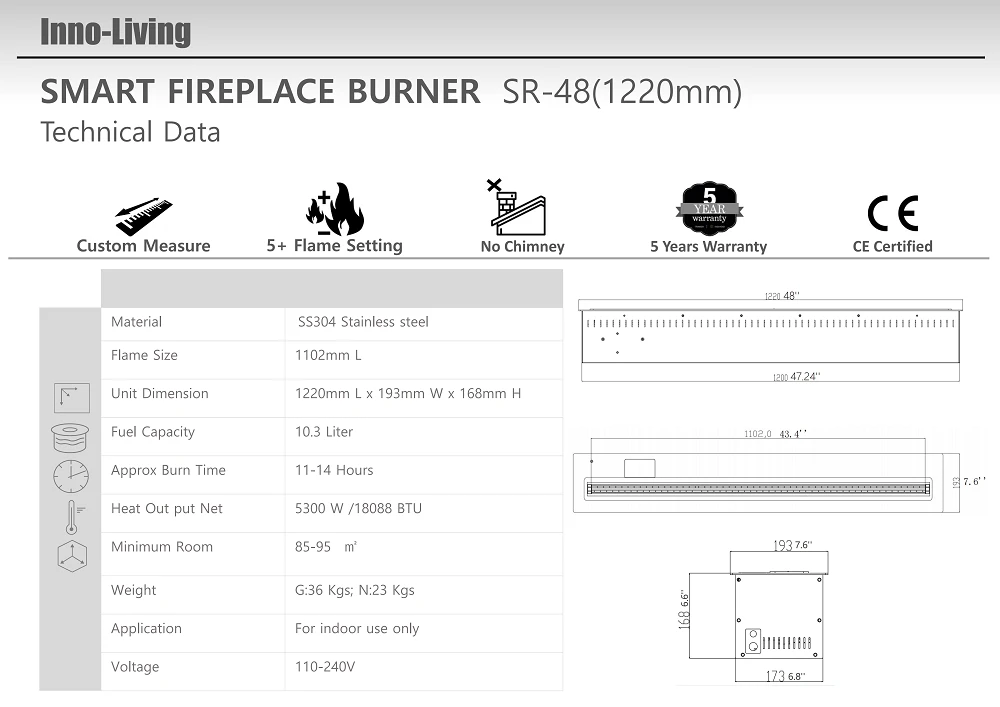The height and width of the screenshot is (707, 1000).
Task: Click the SS304 Stainless steel value
Action: click(363, 321)
